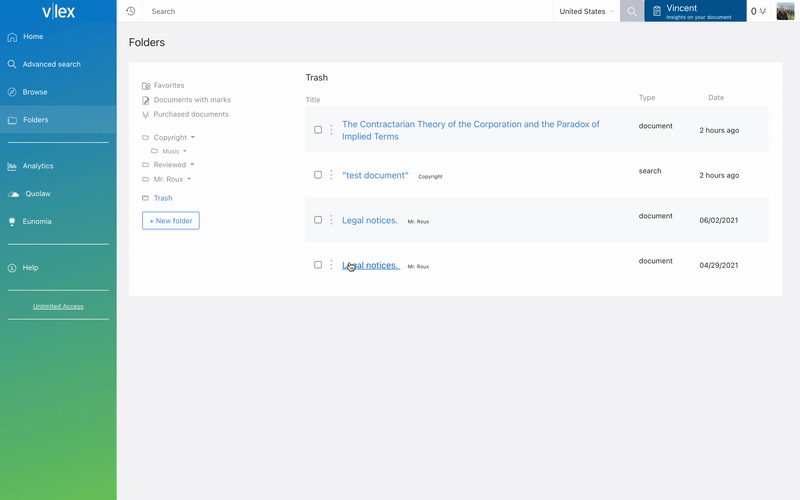This screenshot has height=500, width=800.
Task: Select the Mr. Roux folder
Action: coord(168,179)
